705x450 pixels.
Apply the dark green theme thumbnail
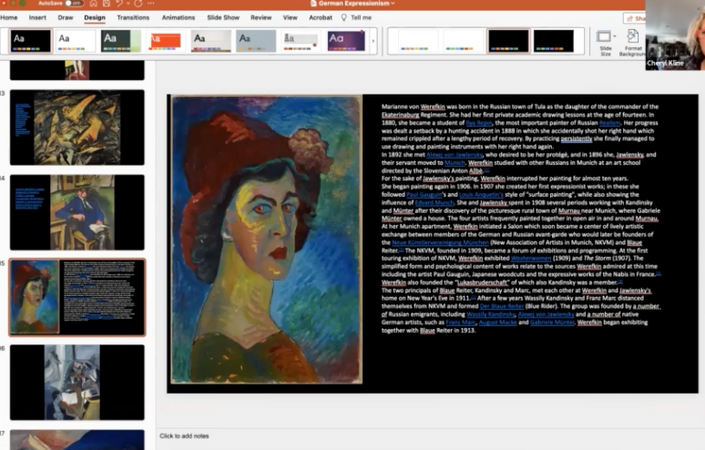[121, 41]
